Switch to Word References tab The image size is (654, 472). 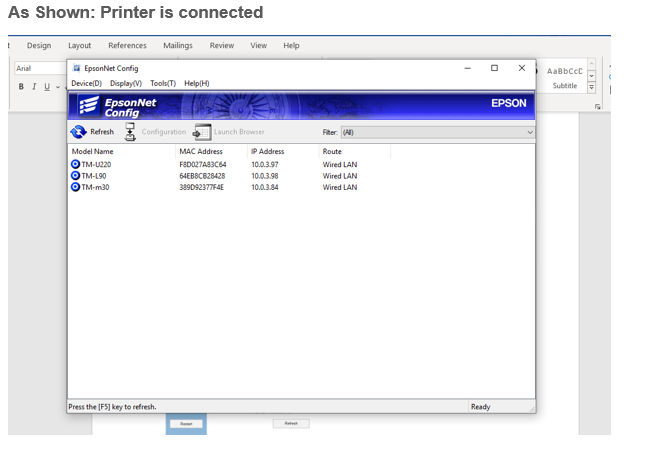(127, 45)
